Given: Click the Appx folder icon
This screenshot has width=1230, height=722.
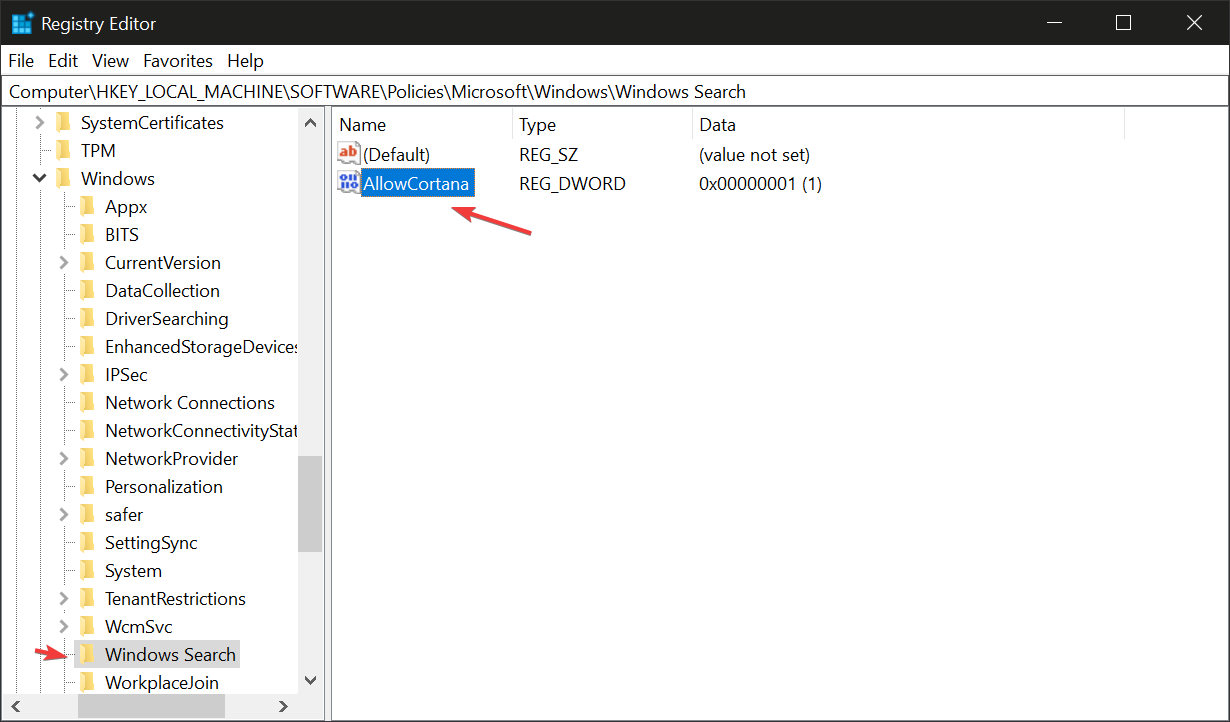Looking at the screenshot, I should pyautogui.click(x=87, y=207).
